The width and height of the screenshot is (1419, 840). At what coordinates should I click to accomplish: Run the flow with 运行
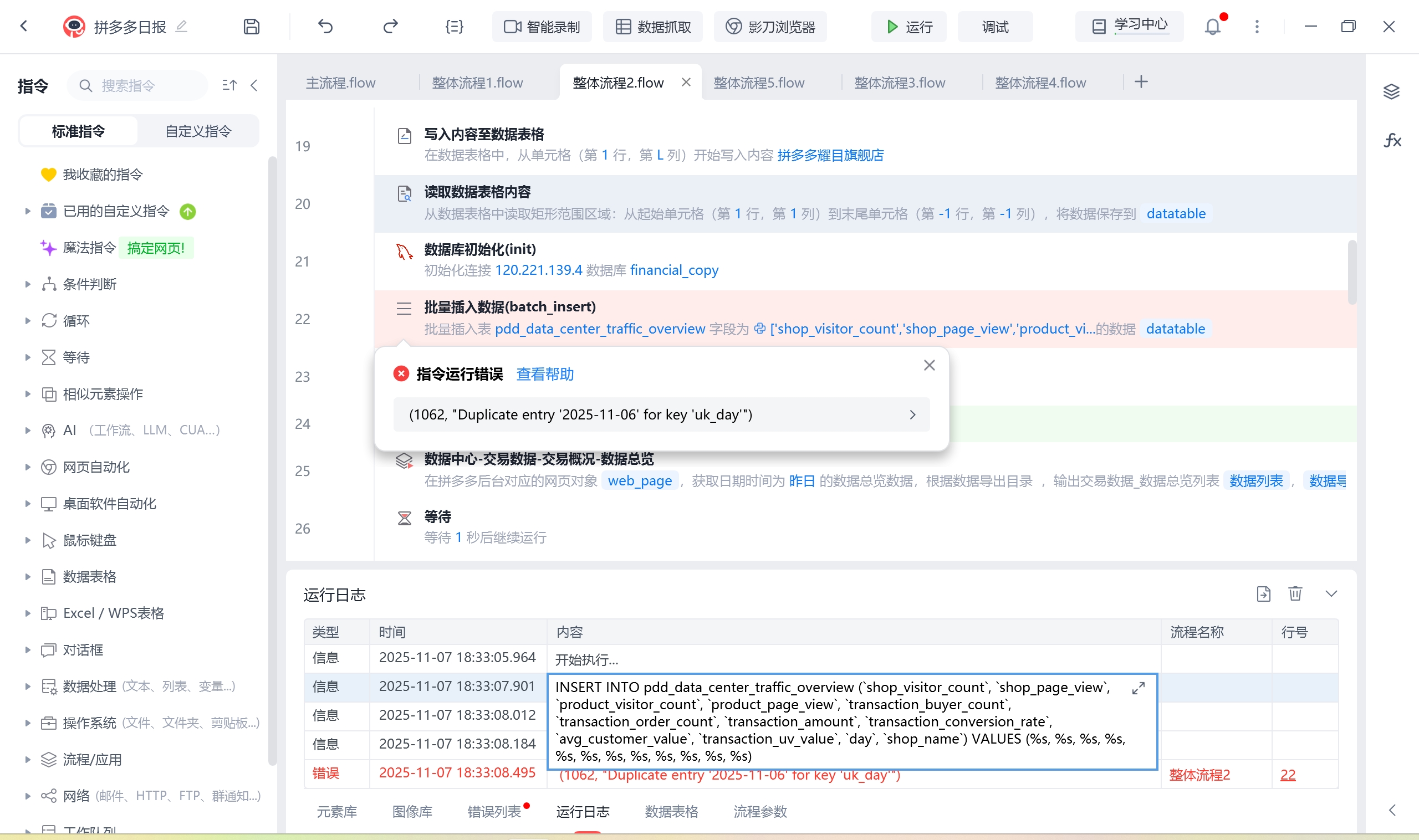point(908,27)
